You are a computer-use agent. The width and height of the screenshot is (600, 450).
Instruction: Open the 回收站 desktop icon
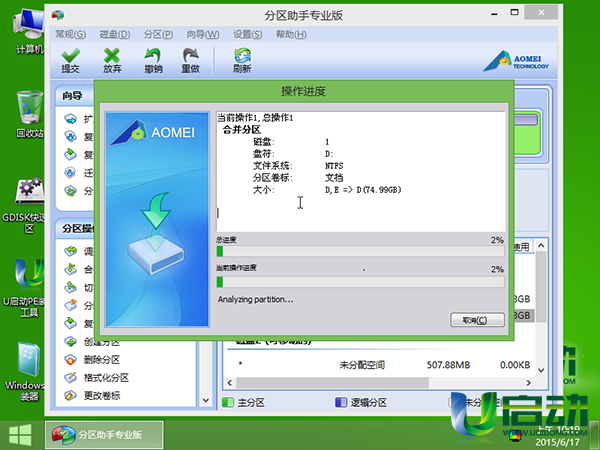(29, 114)
